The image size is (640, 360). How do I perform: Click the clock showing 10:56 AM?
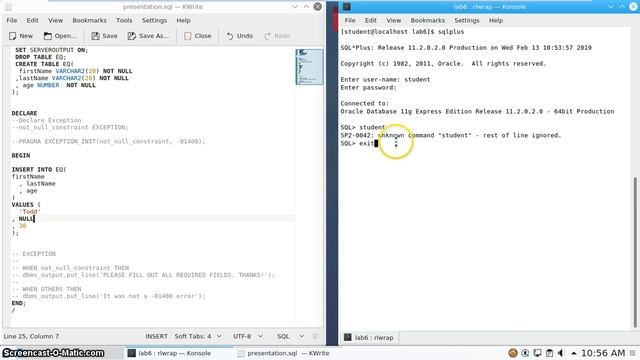603,353
